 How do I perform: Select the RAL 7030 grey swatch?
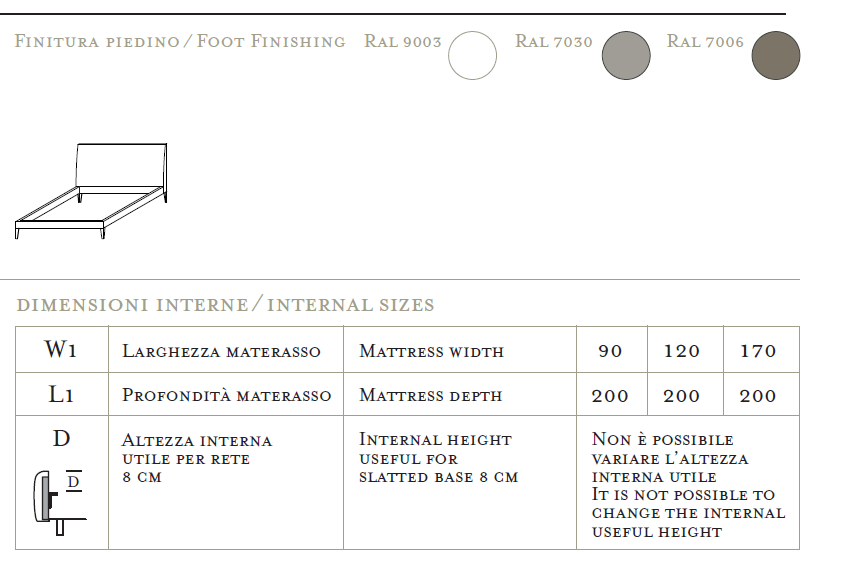(x=626, y=55)
